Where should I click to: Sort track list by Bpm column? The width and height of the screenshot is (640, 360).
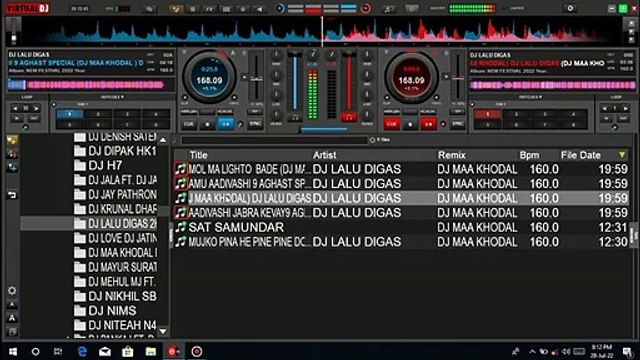pyautogui.click(x=529, y=155)
